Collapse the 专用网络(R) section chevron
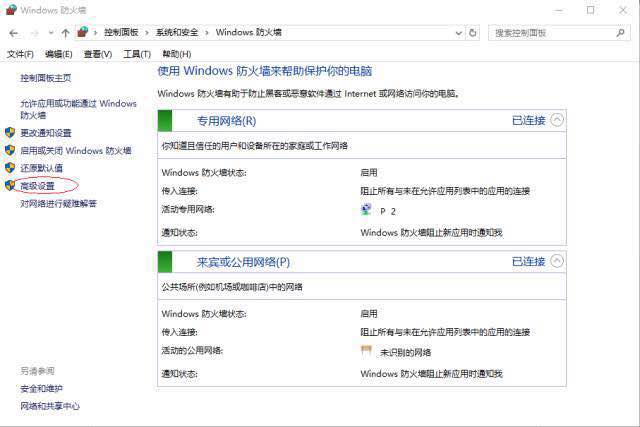Viewport: 640px width, 427px height. (x=557, y=120)
